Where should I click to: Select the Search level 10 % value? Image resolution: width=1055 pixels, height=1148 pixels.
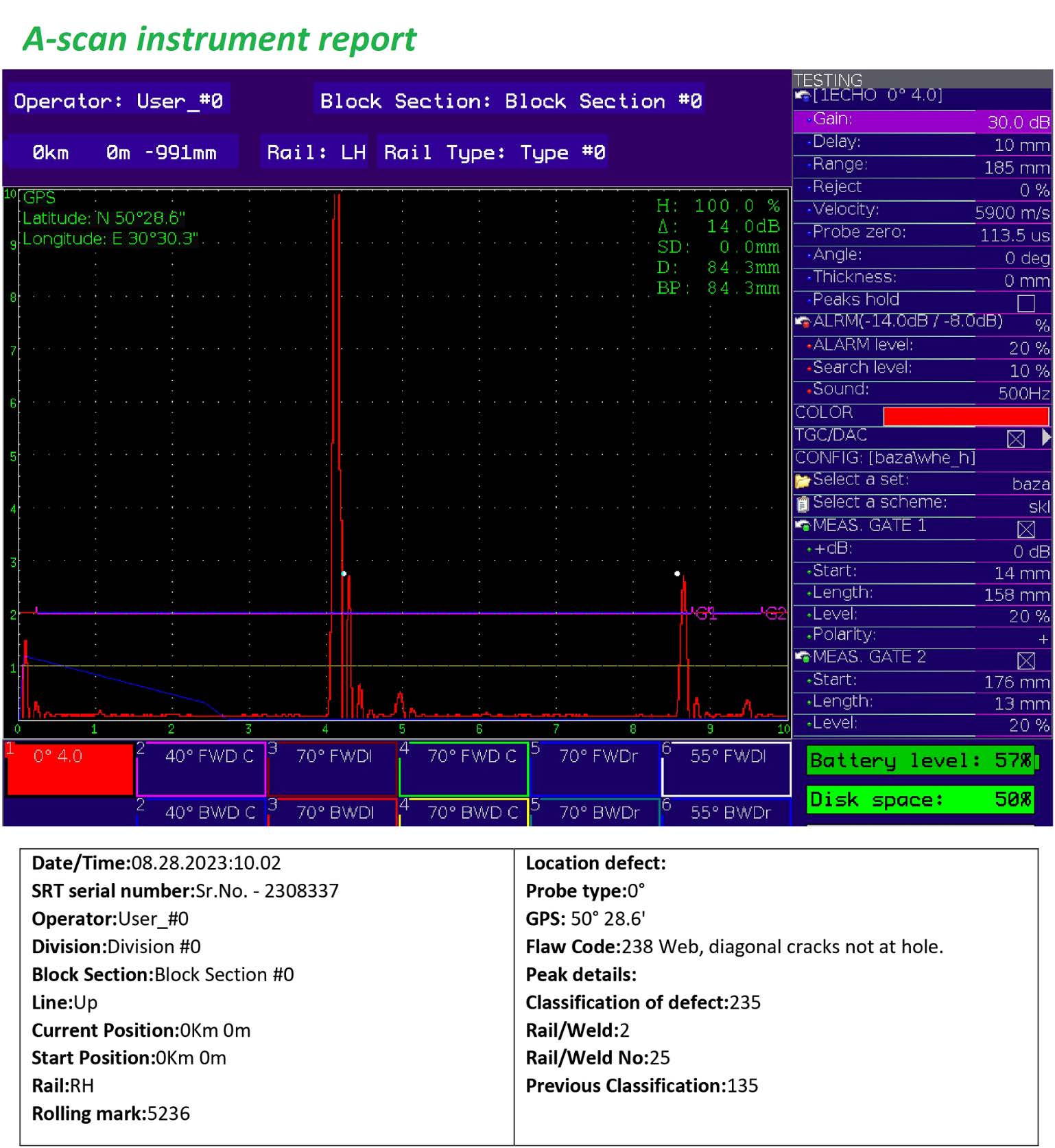tap(1030, 371)
